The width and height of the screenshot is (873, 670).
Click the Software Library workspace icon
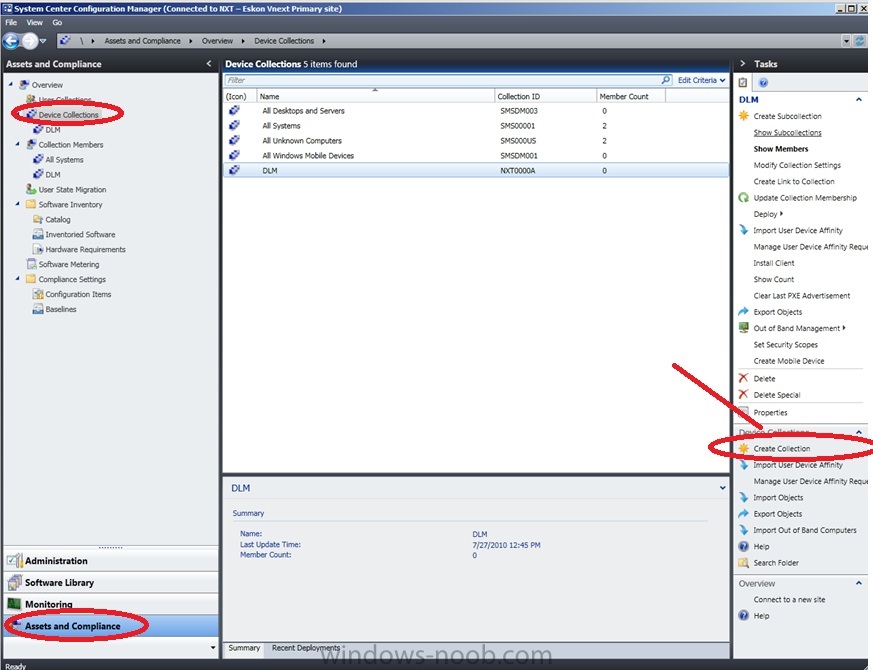pos(14,583)
